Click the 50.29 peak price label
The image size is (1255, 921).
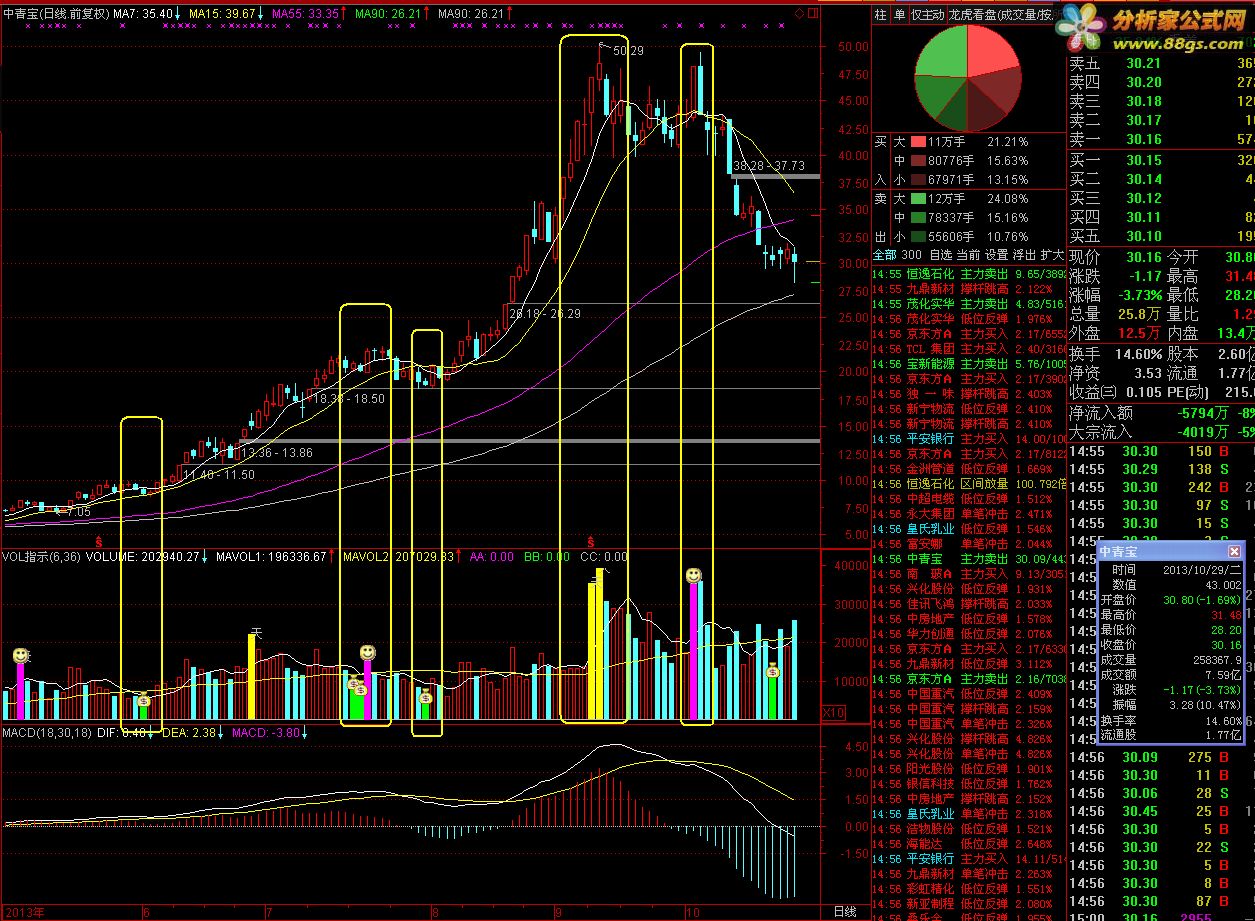click(x=628, y=50)
